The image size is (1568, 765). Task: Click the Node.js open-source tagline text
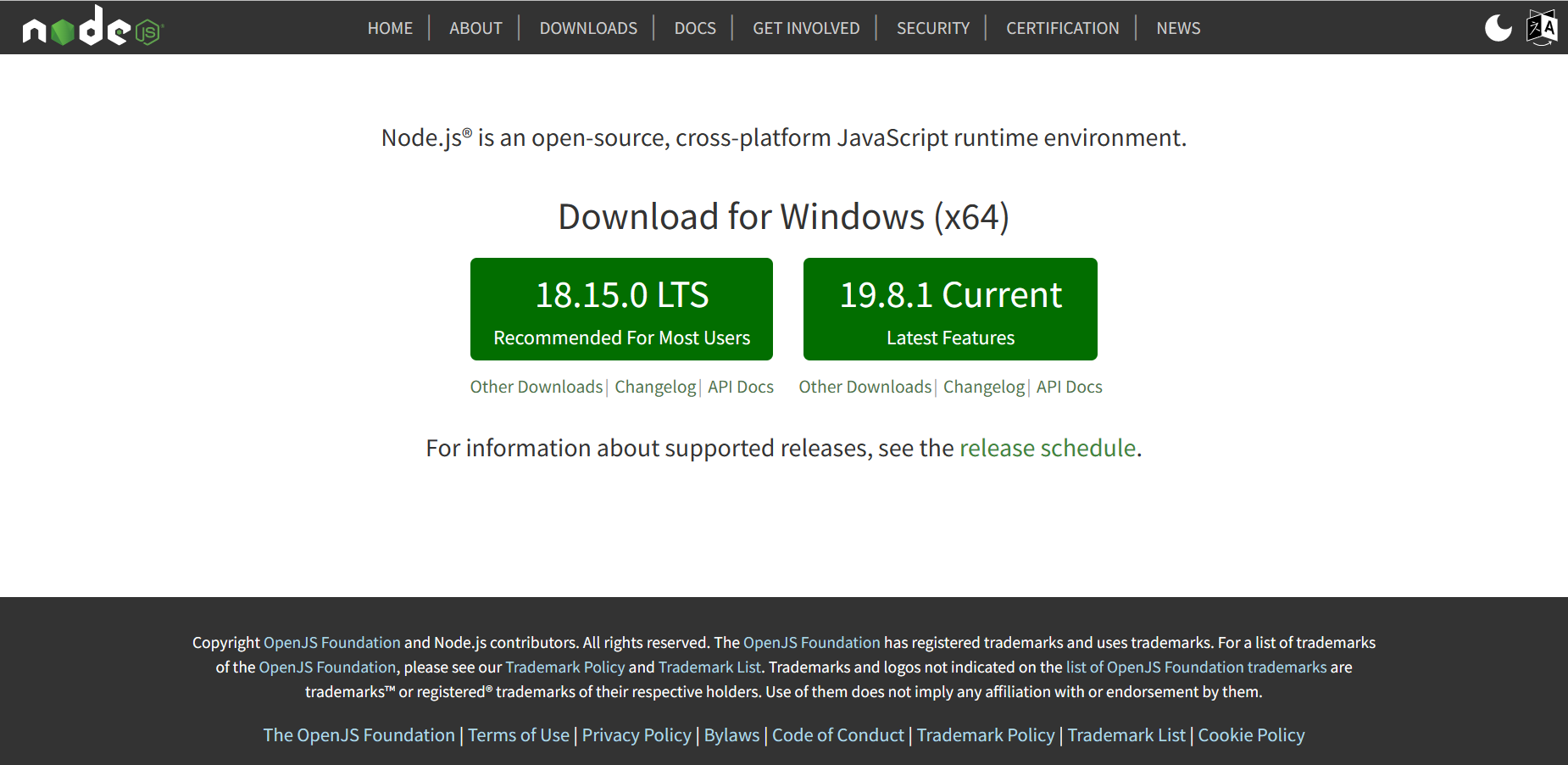[x=784, y=137]
